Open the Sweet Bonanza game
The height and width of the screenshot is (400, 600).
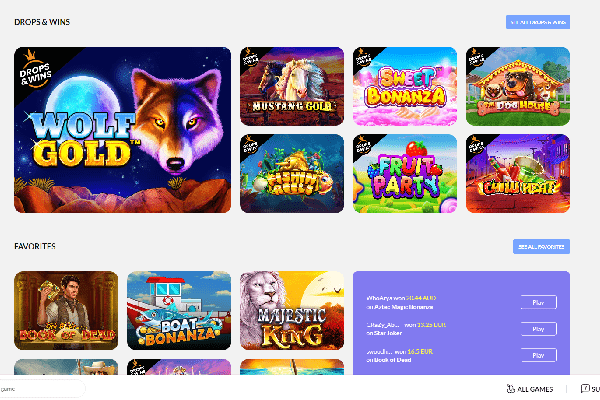coord(405,86)
